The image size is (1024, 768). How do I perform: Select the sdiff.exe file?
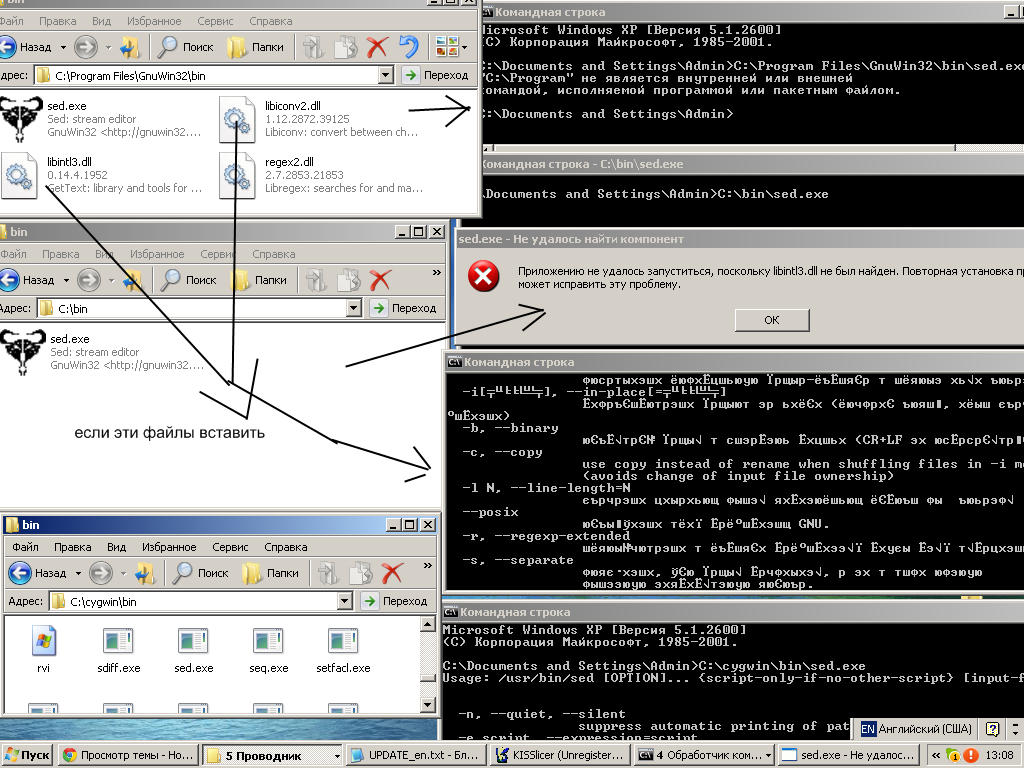tap(118, 649)
